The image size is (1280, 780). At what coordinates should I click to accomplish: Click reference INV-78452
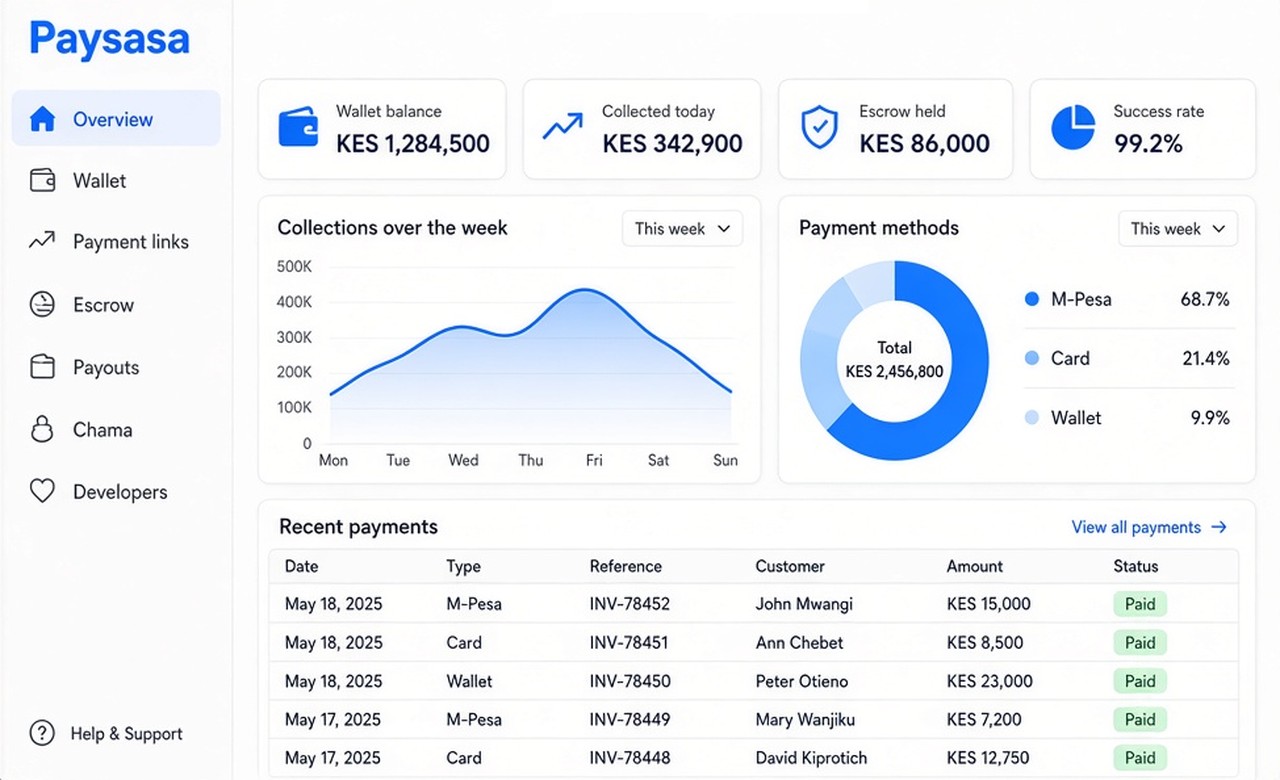tap(630, 604)
